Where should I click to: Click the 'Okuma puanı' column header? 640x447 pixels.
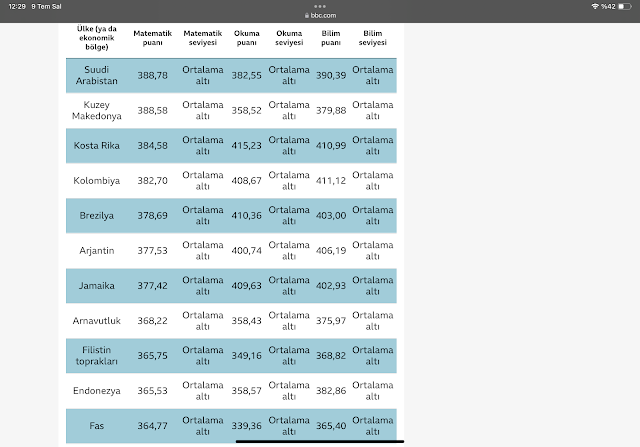tap(246, 39)
